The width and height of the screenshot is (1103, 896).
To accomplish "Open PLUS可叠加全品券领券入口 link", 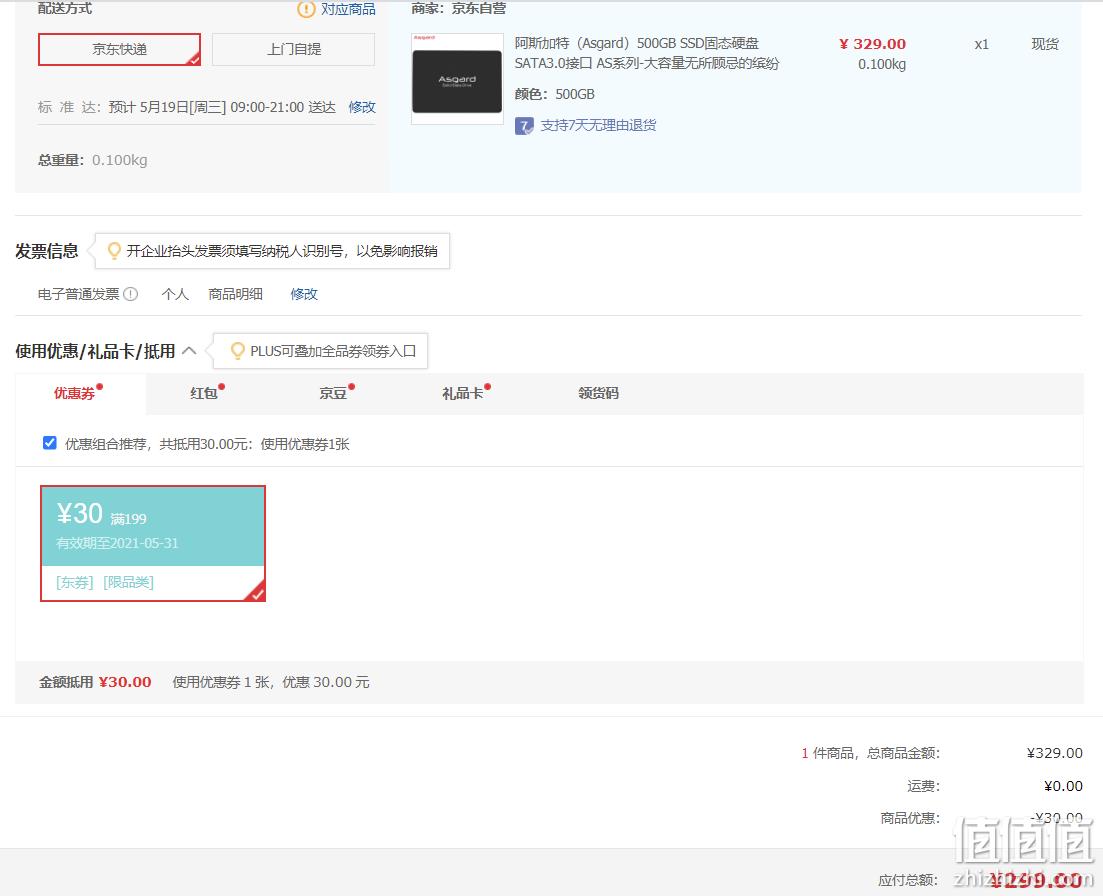I will pyautogui.click(x=333, y=351).
